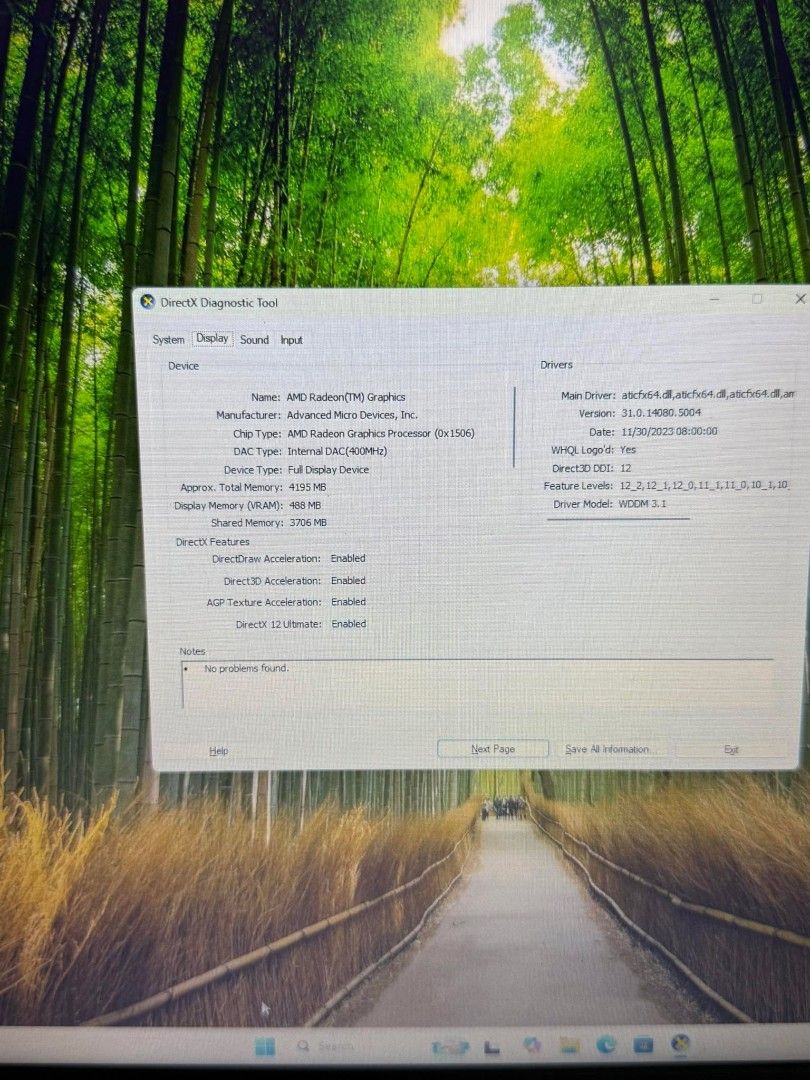Close the DirectX Diagnostic Tool window

[x=800, y=298]
